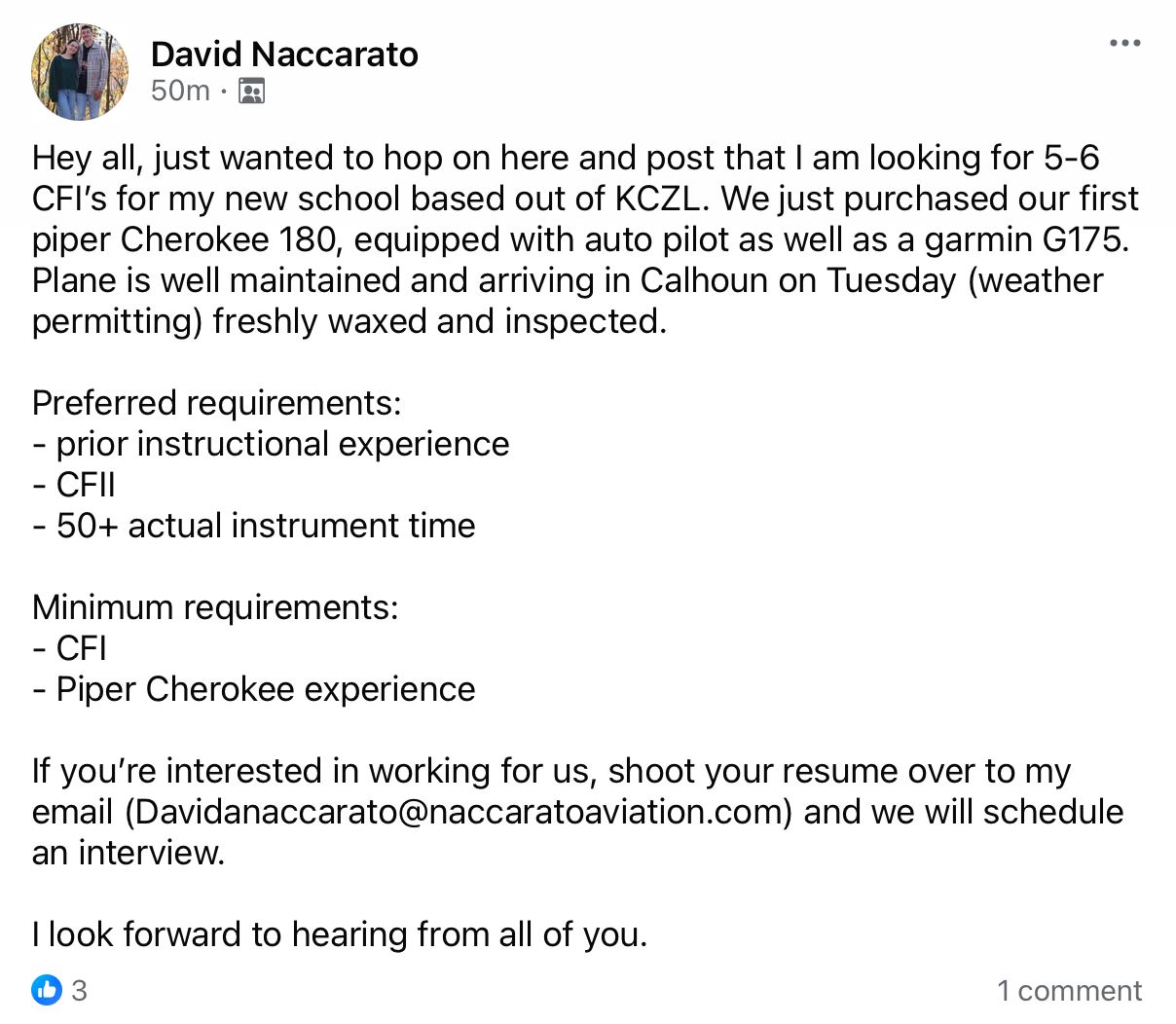
Task: Open the 1 comment link
Action: click(1068, 991)
